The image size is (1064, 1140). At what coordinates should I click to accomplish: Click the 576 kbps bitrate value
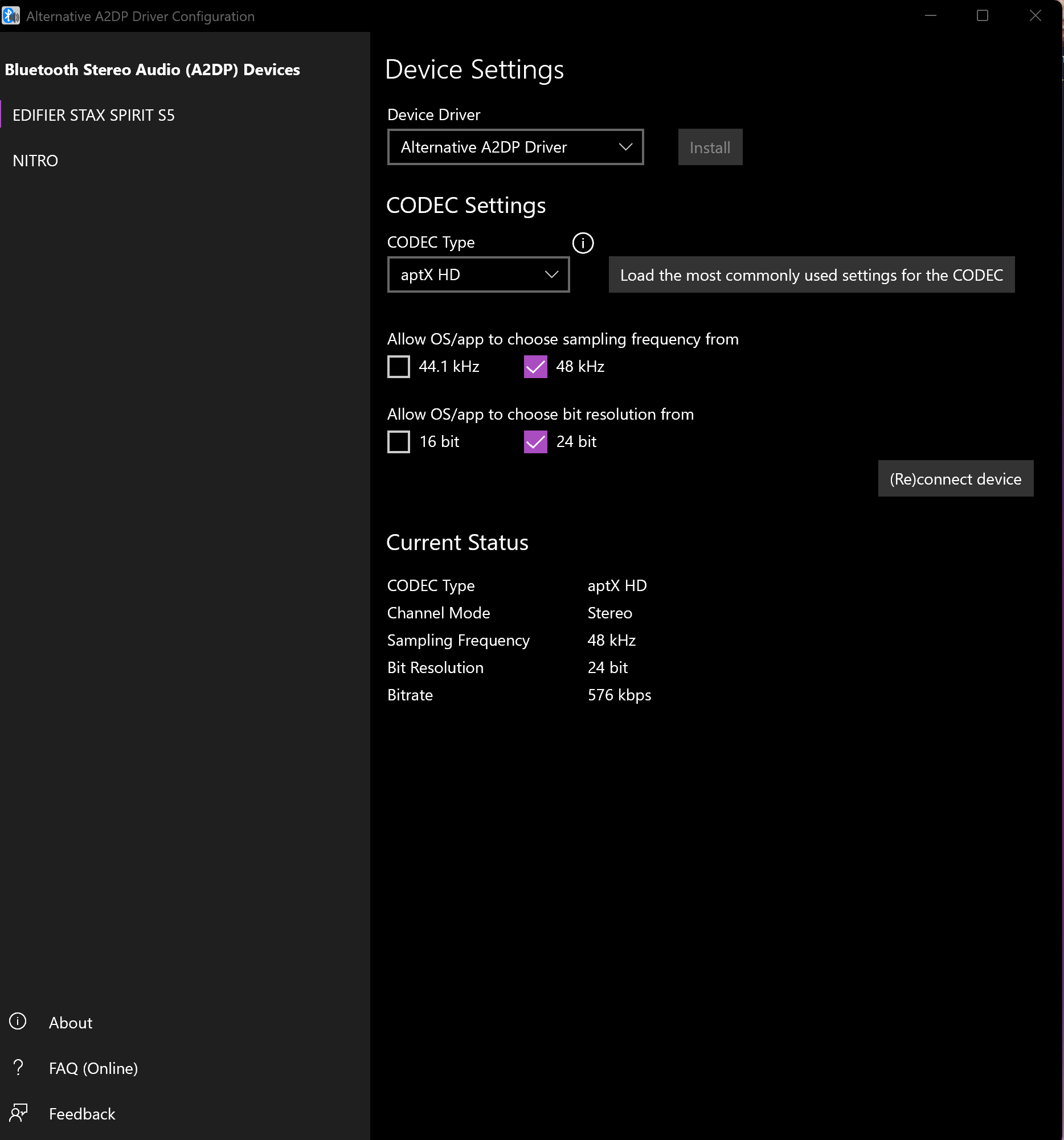(x=619, y=695)
